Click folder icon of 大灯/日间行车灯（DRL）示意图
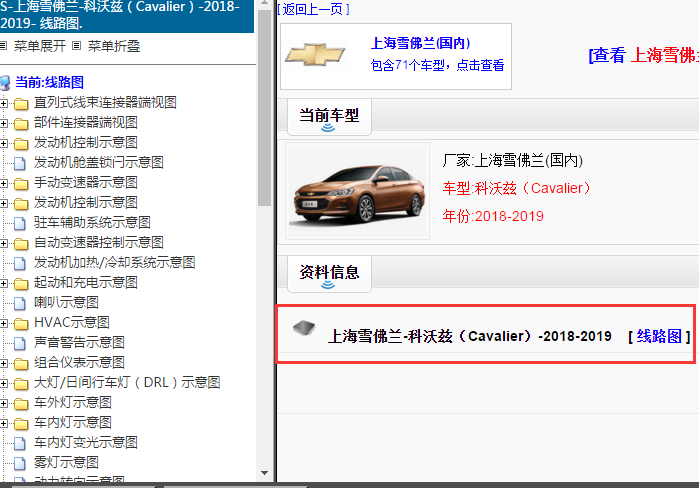This screenshot has width=699, height=488. tap(21, 384)
